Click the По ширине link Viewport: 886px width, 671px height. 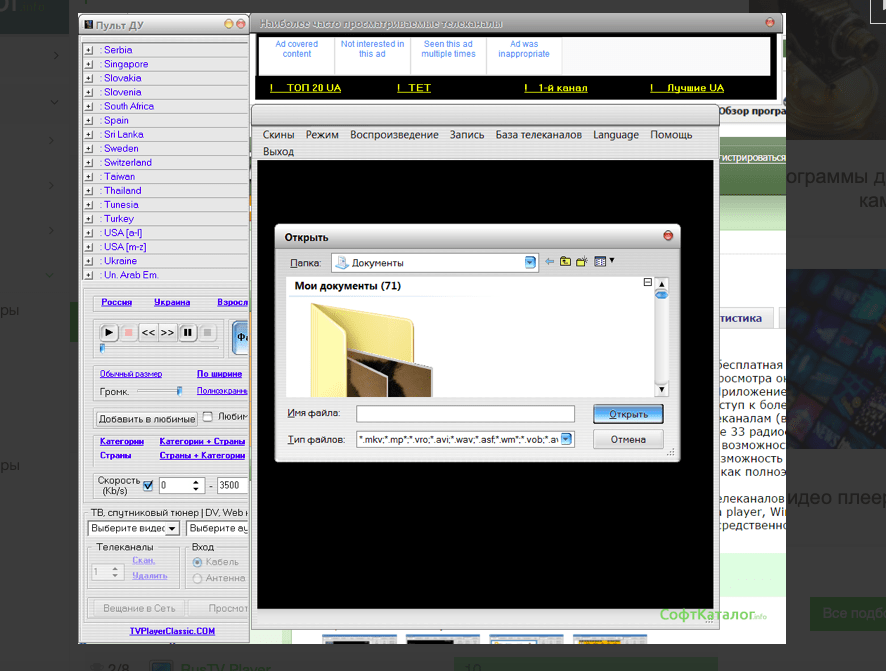219,374
